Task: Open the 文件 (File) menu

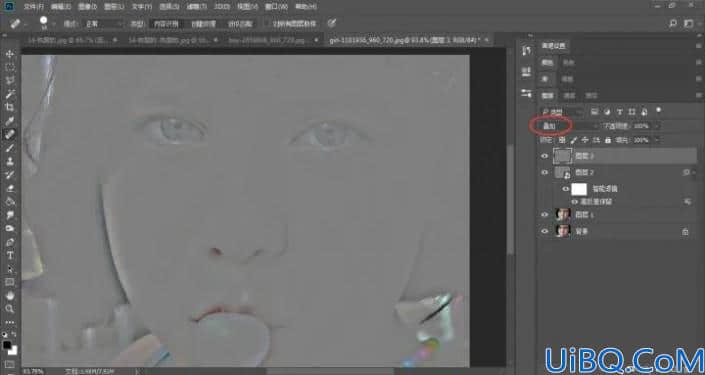Action: 33,7
